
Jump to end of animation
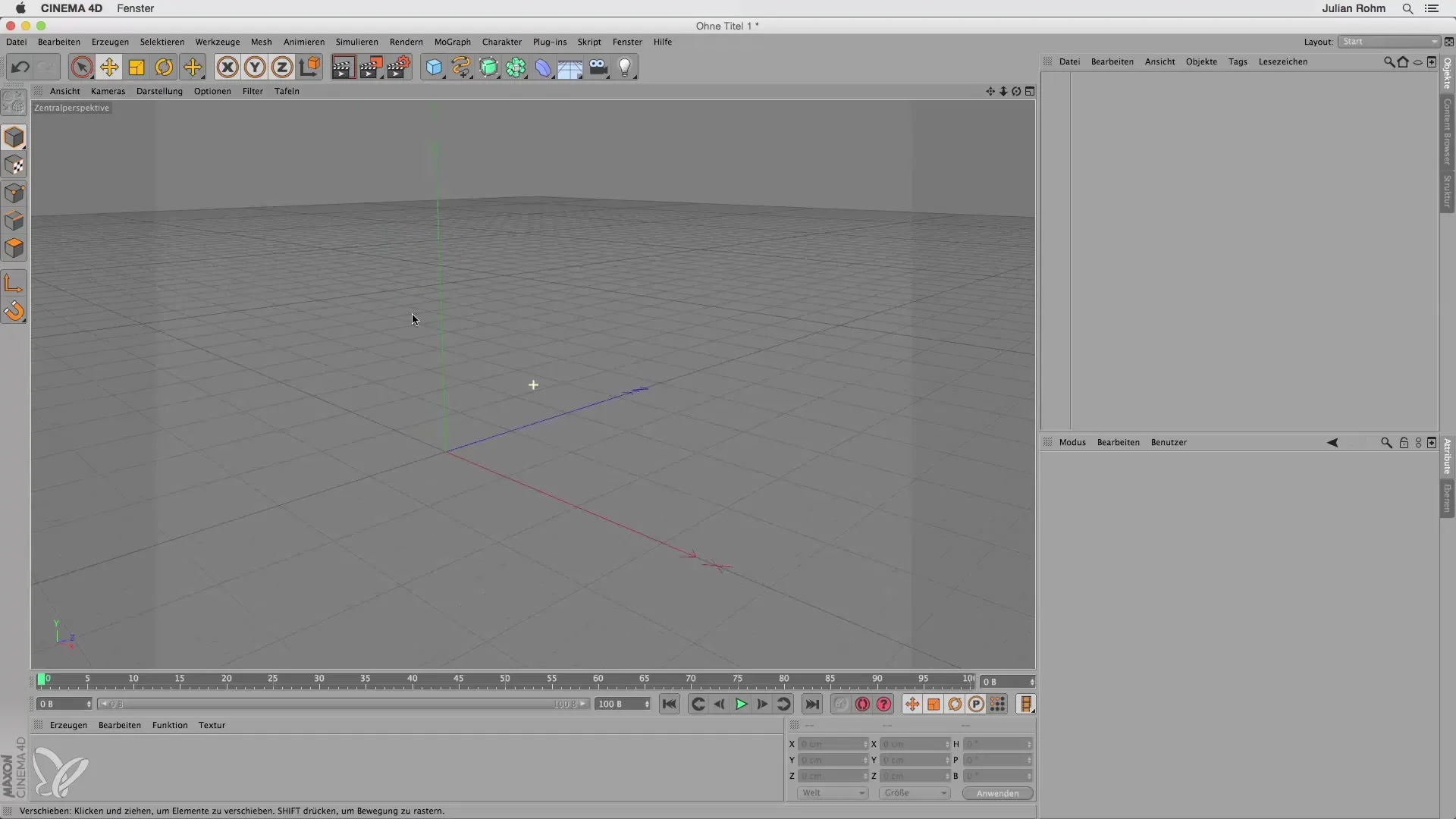pos(812,704)
